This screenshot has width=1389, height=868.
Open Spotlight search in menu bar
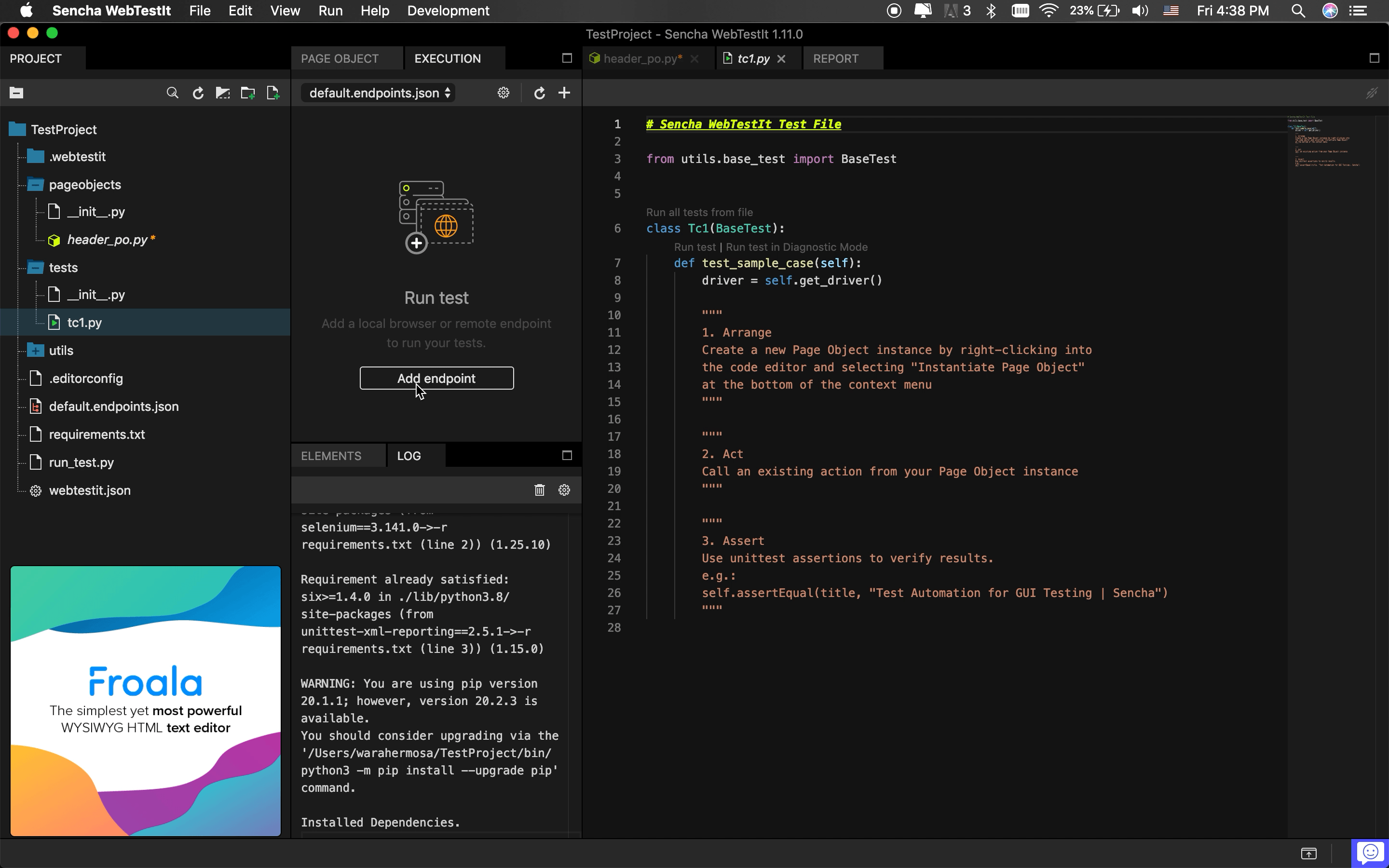point(1298,10)
